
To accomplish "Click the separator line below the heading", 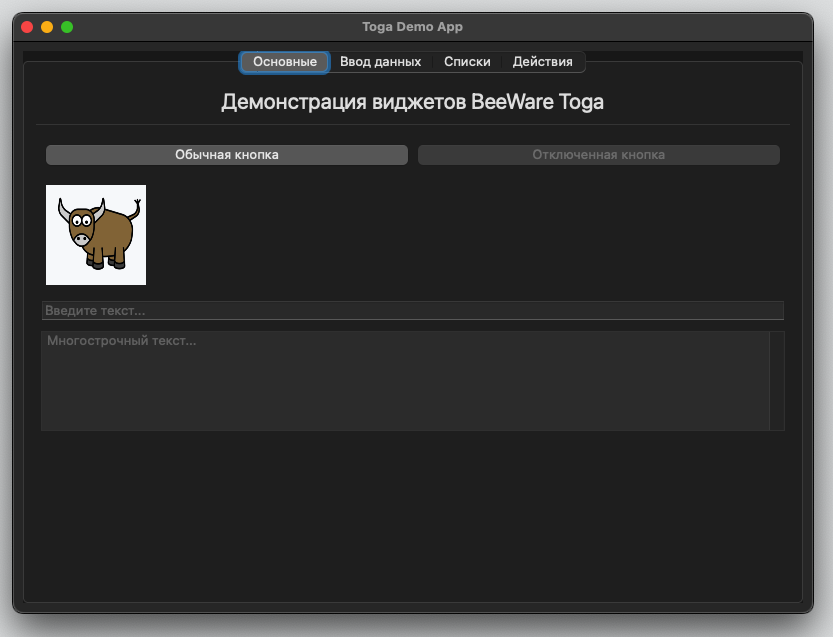I will [x=412, y=123].
